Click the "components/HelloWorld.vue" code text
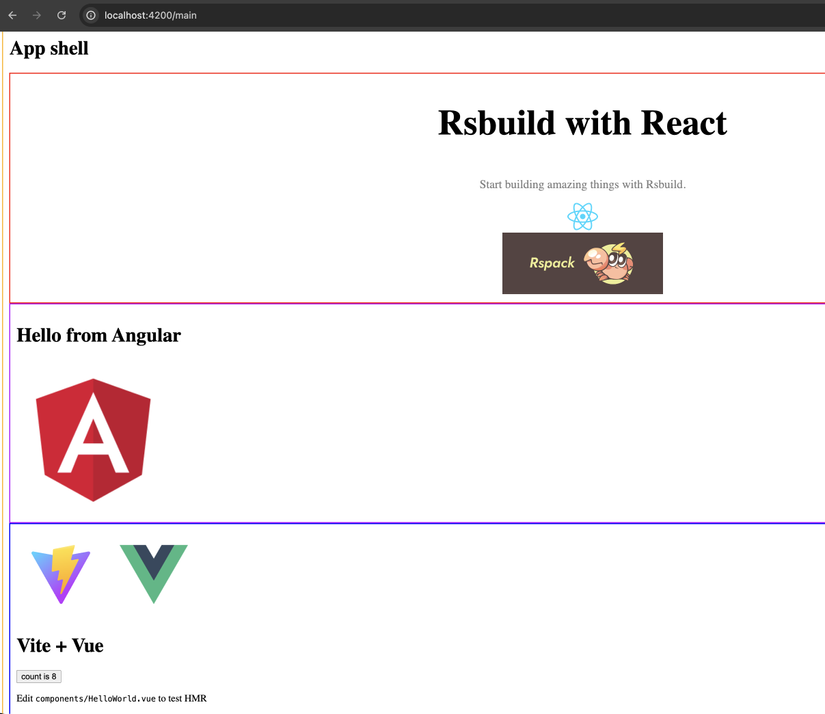This screenshot has width=825, height=714. pos(96,699)
